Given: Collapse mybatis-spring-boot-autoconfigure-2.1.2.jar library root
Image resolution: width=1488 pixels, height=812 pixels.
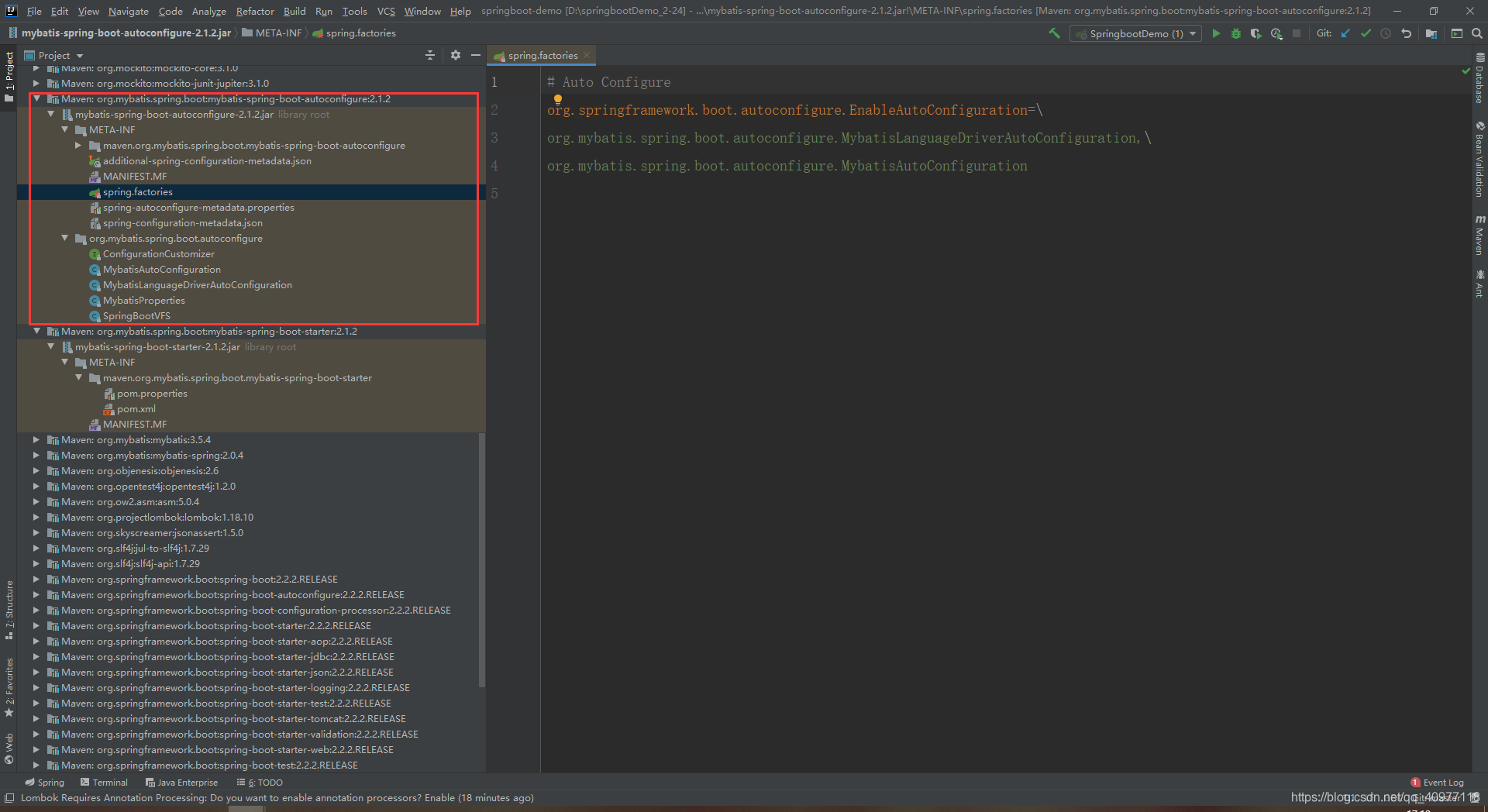Looking at the screenshot, I should tap(50, 114).
